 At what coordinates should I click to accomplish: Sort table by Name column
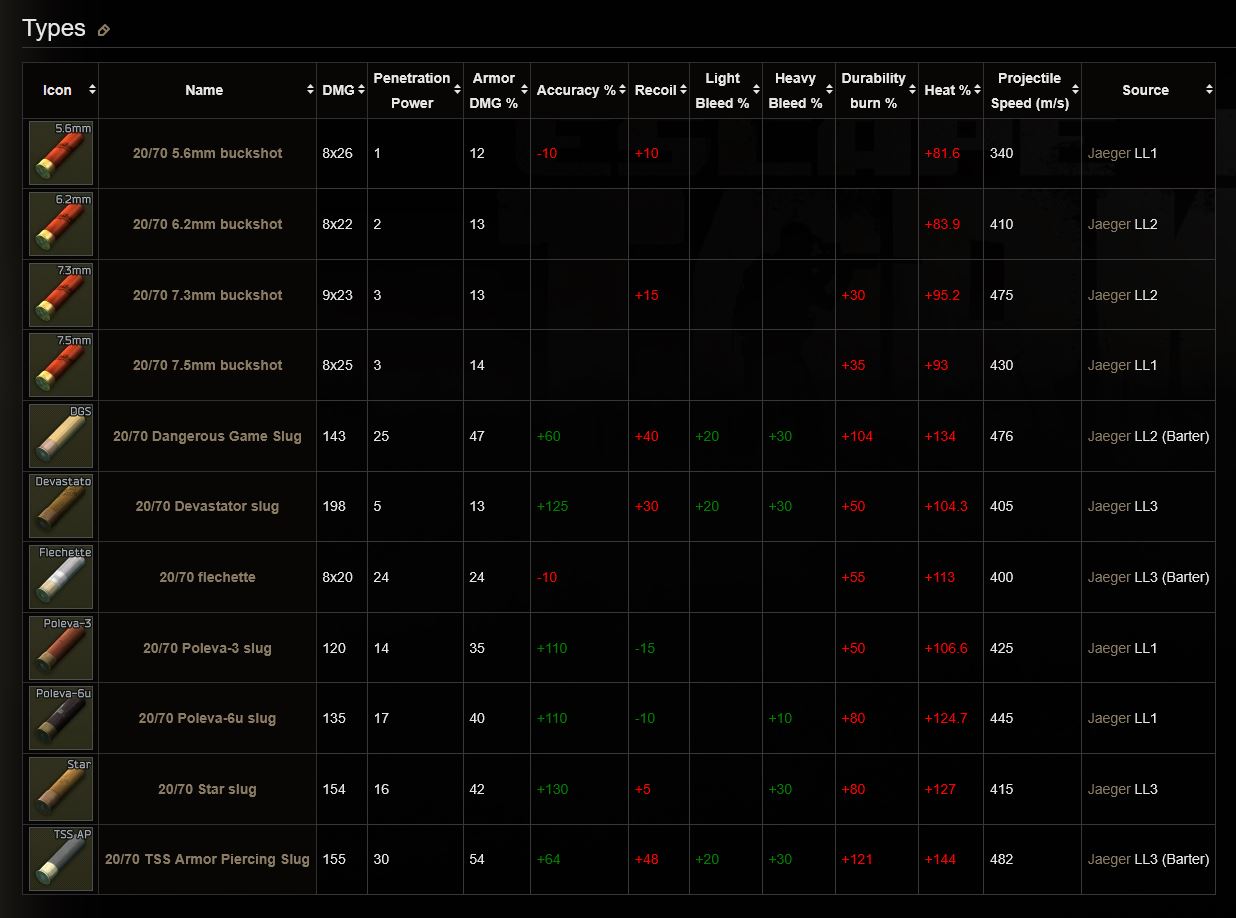(x=208, y=90)
